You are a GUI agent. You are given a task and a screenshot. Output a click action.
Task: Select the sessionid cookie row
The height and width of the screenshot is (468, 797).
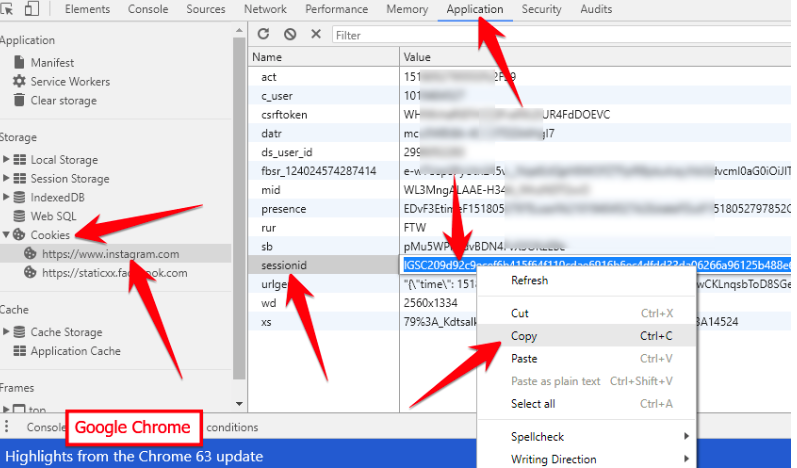click(285, 266)
